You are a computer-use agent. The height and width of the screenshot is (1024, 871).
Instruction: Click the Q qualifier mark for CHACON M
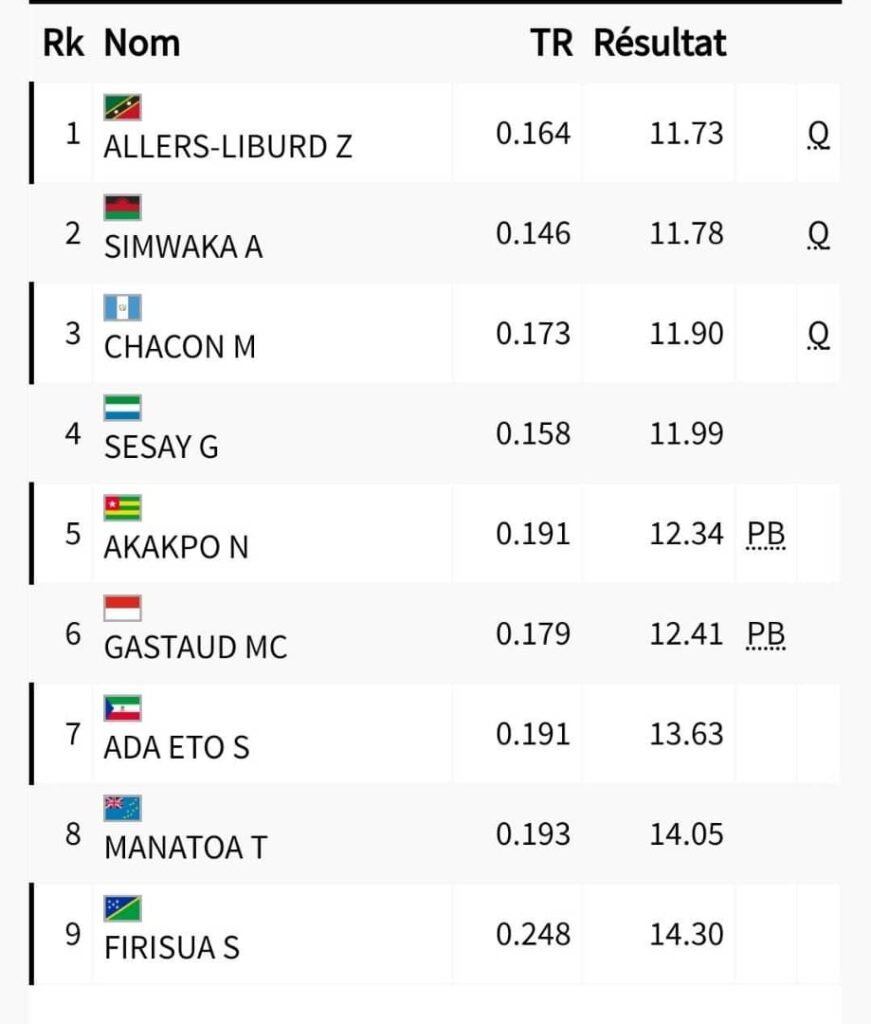pos(818,335)
